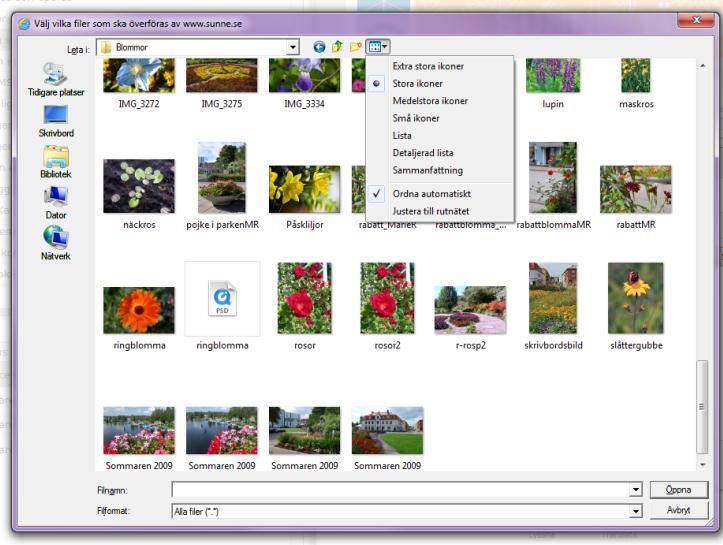723x545 pixels.
Task: Select the skrivbordsbild thumbnail
Action: click(x=553, y=298)
